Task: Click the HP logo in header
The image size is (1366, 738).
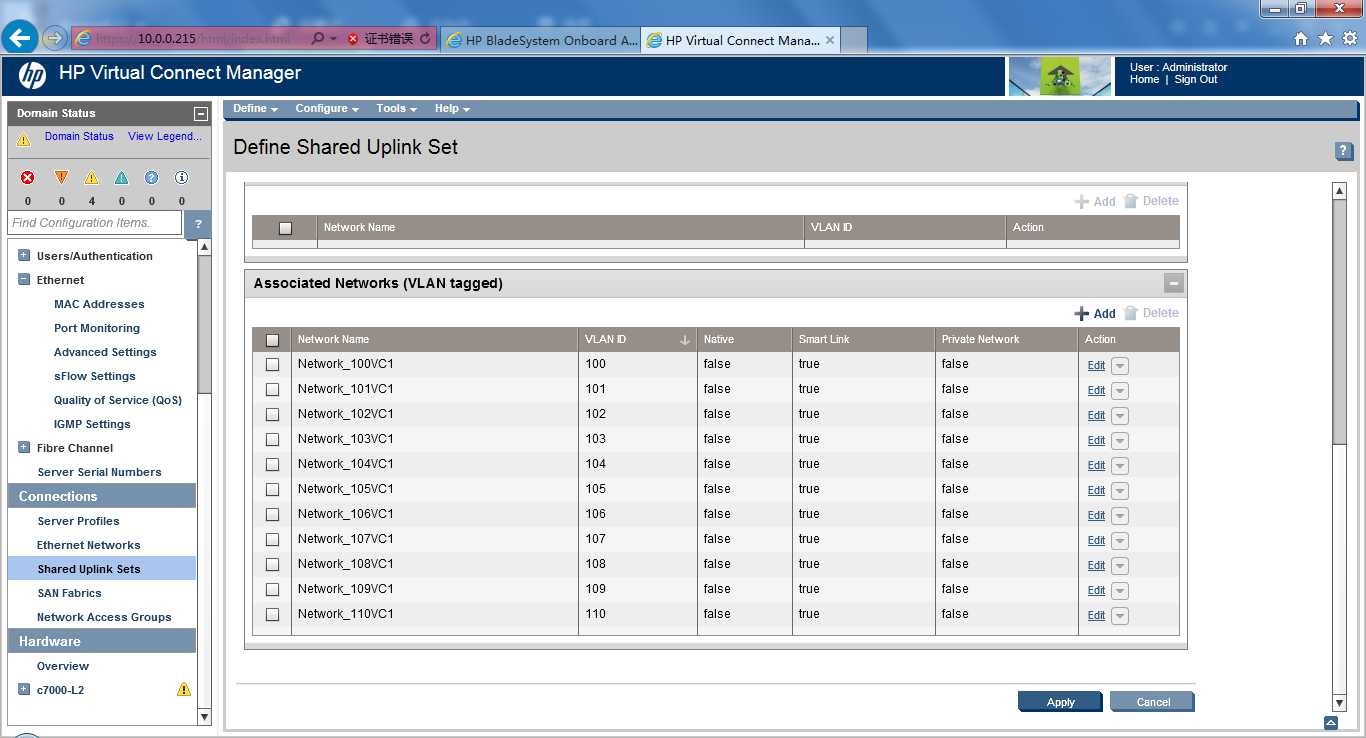Action: click(x=32, y=75)
